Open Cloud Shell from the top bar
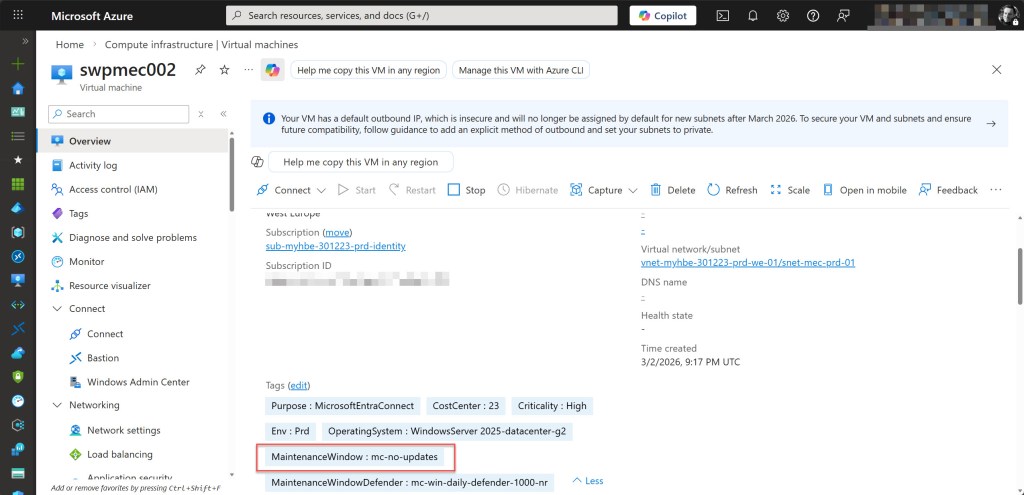 click(x=723, y=16)
